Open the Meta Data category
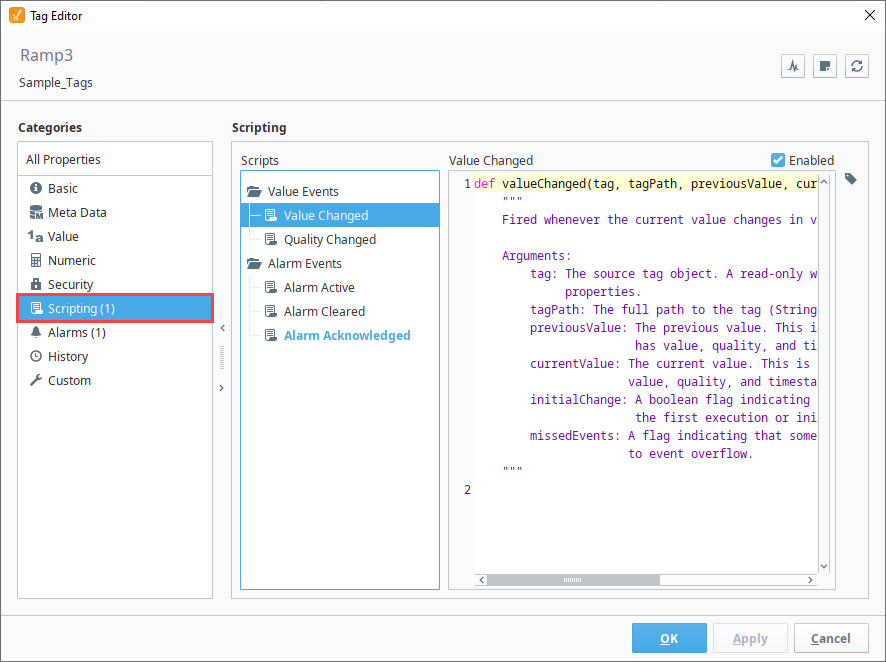This screenshot has height=662, width=886. (68, 212)
